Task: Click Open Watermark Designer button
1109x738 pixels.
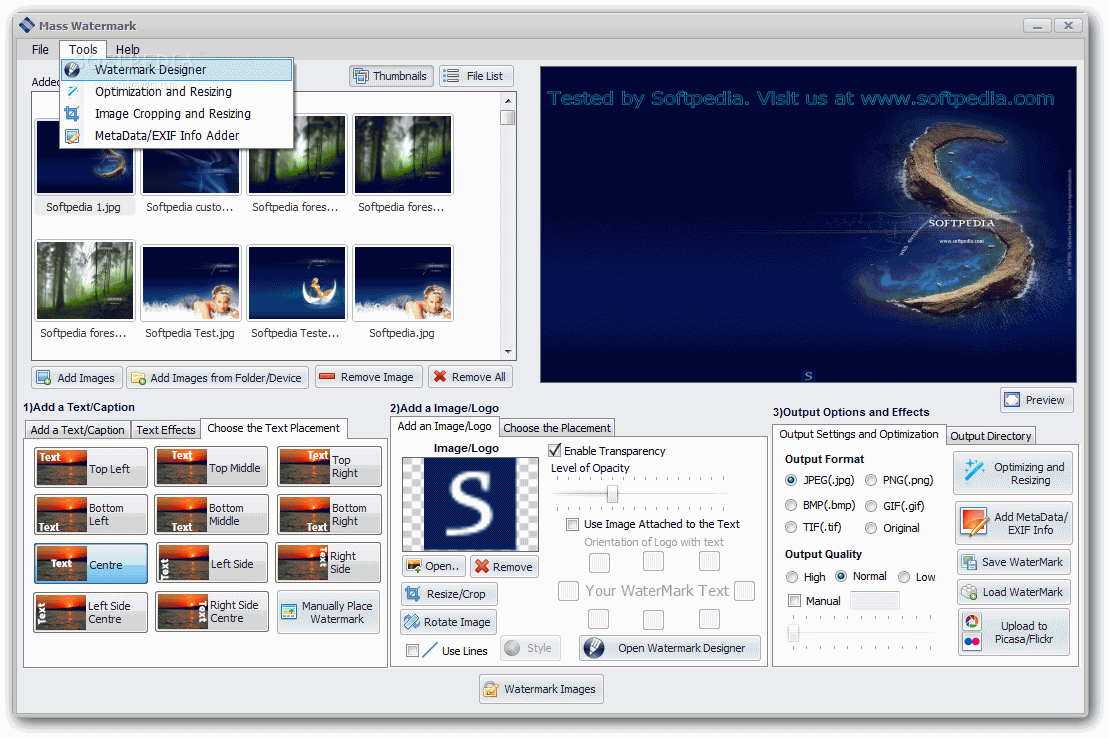Action: click(x=670, y=648)
